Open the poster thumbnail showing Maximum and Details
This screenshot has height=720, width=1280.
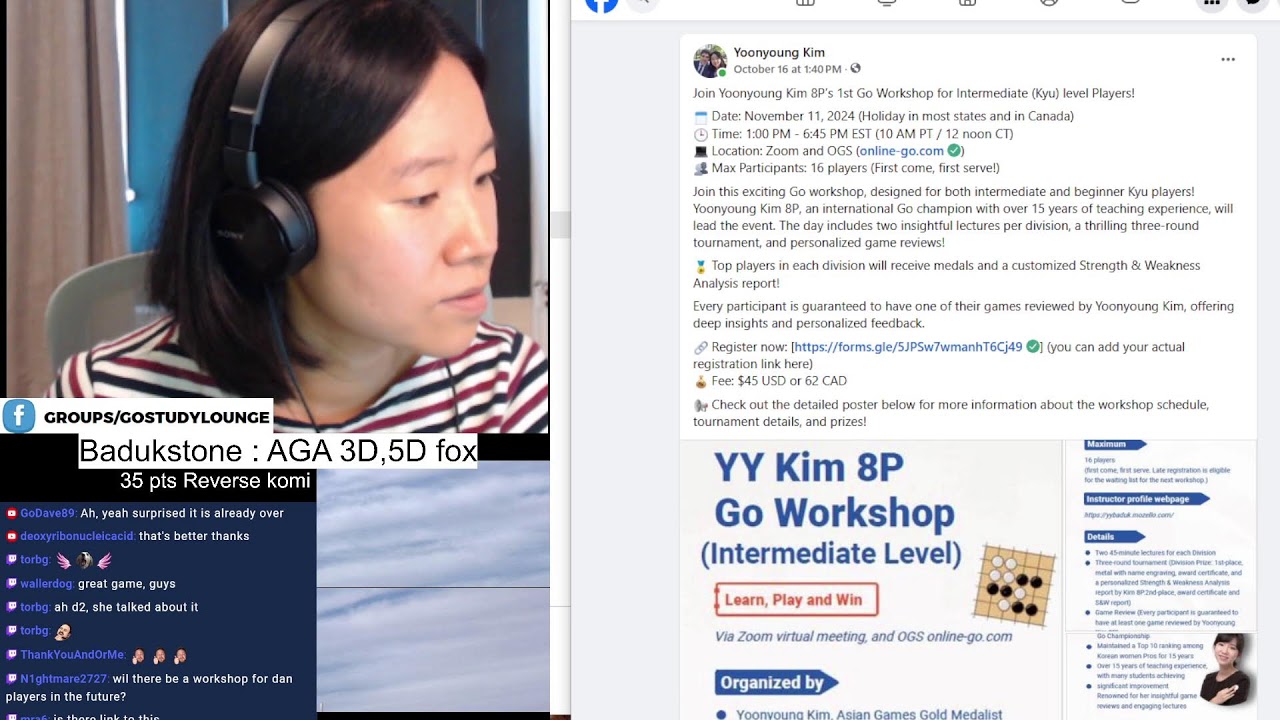pos(1161,535)
